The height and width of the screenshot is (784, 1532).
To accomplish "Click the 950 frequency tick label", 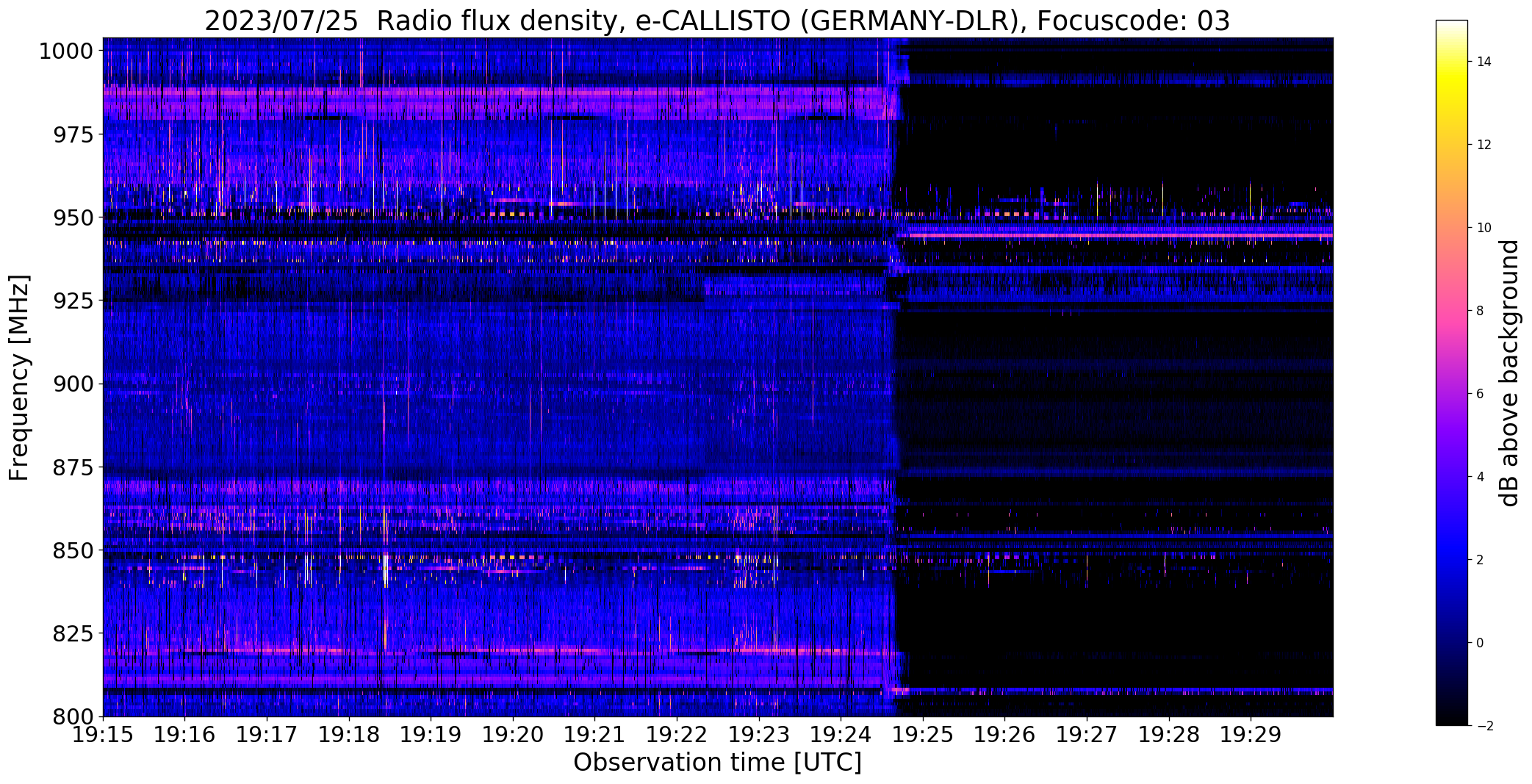I will tap(73, 217).
